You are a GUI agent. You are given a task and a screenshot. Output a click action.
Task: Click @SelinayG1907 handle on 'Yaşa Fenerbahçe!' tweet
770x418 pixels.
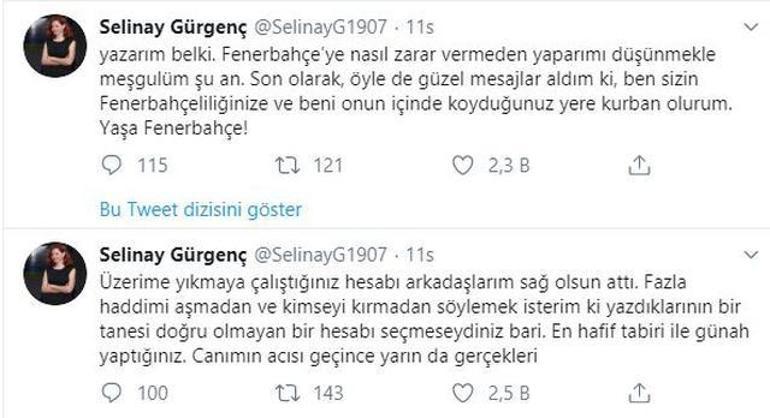coord(316,24)
